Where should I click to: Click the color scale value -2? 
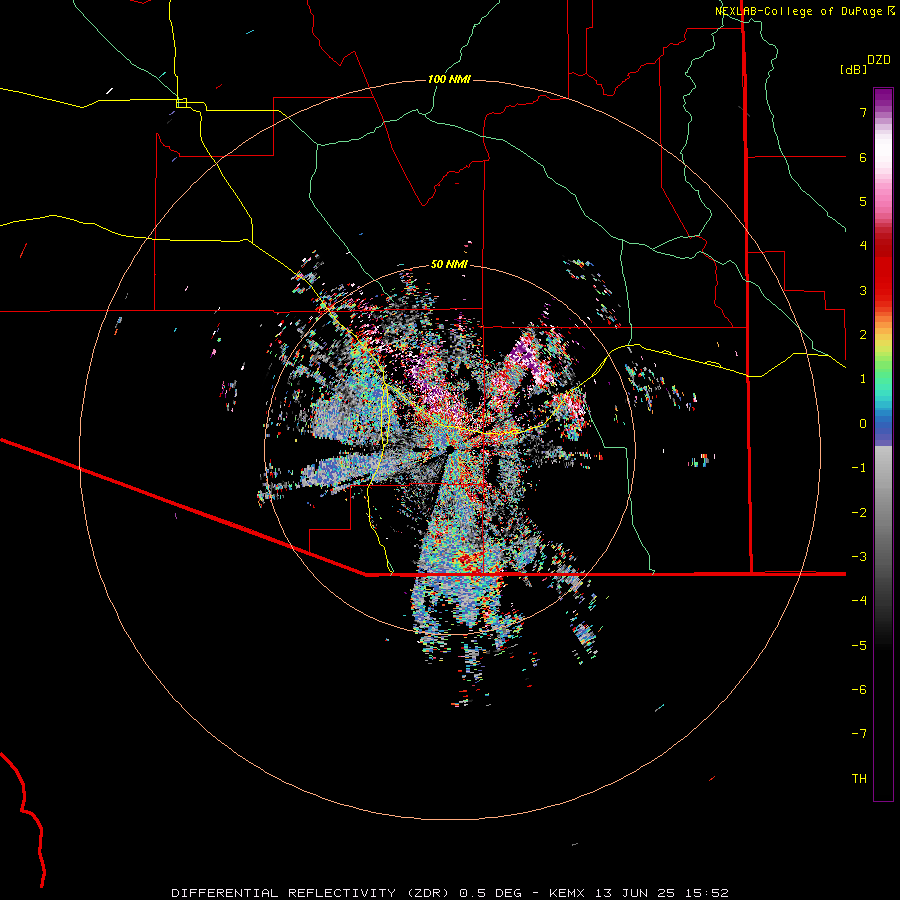pyautogui.click(x=859, y=513)
